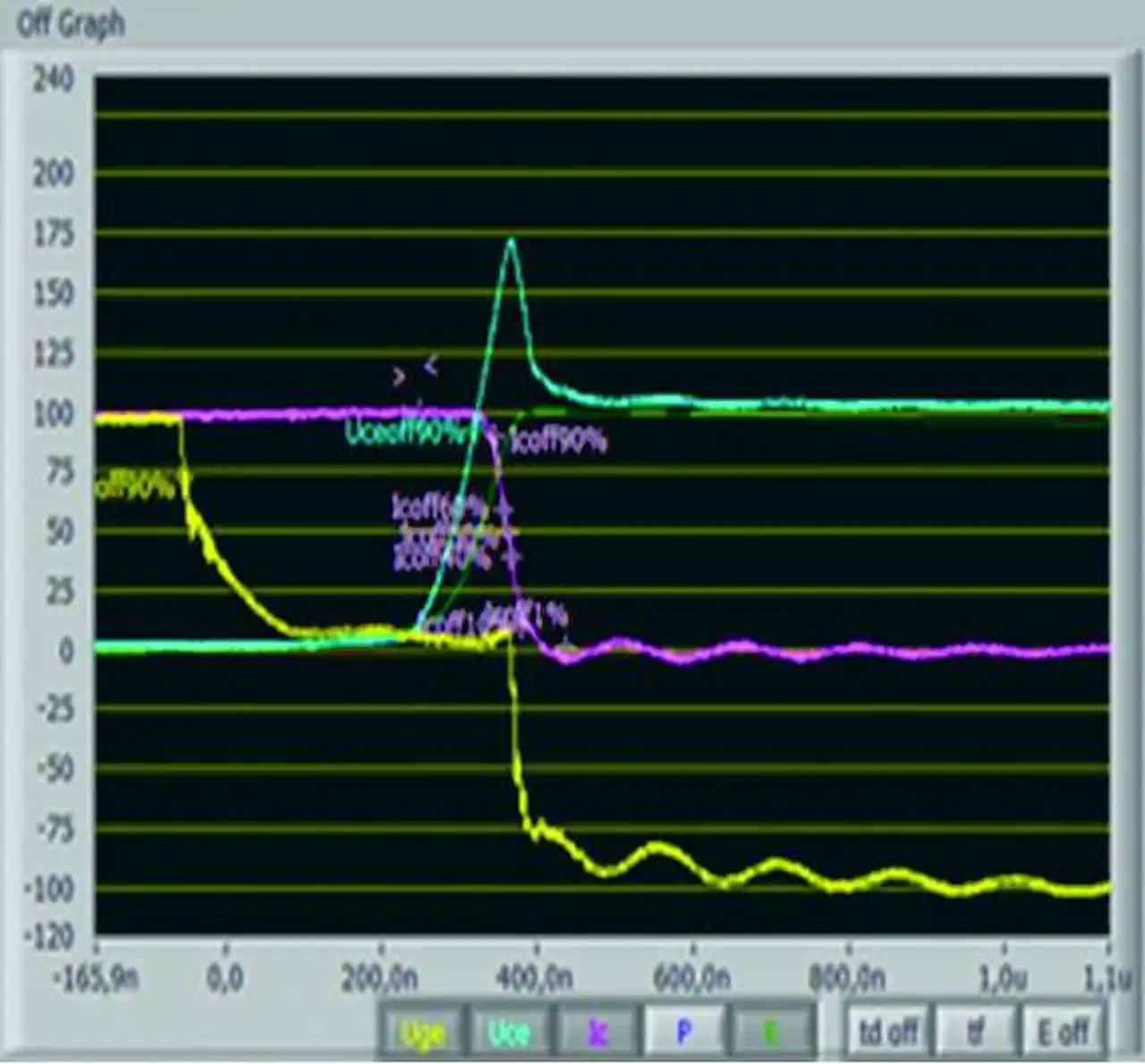
Task: Toggle the yellow Uge trace button
Action: (422, 1033)
